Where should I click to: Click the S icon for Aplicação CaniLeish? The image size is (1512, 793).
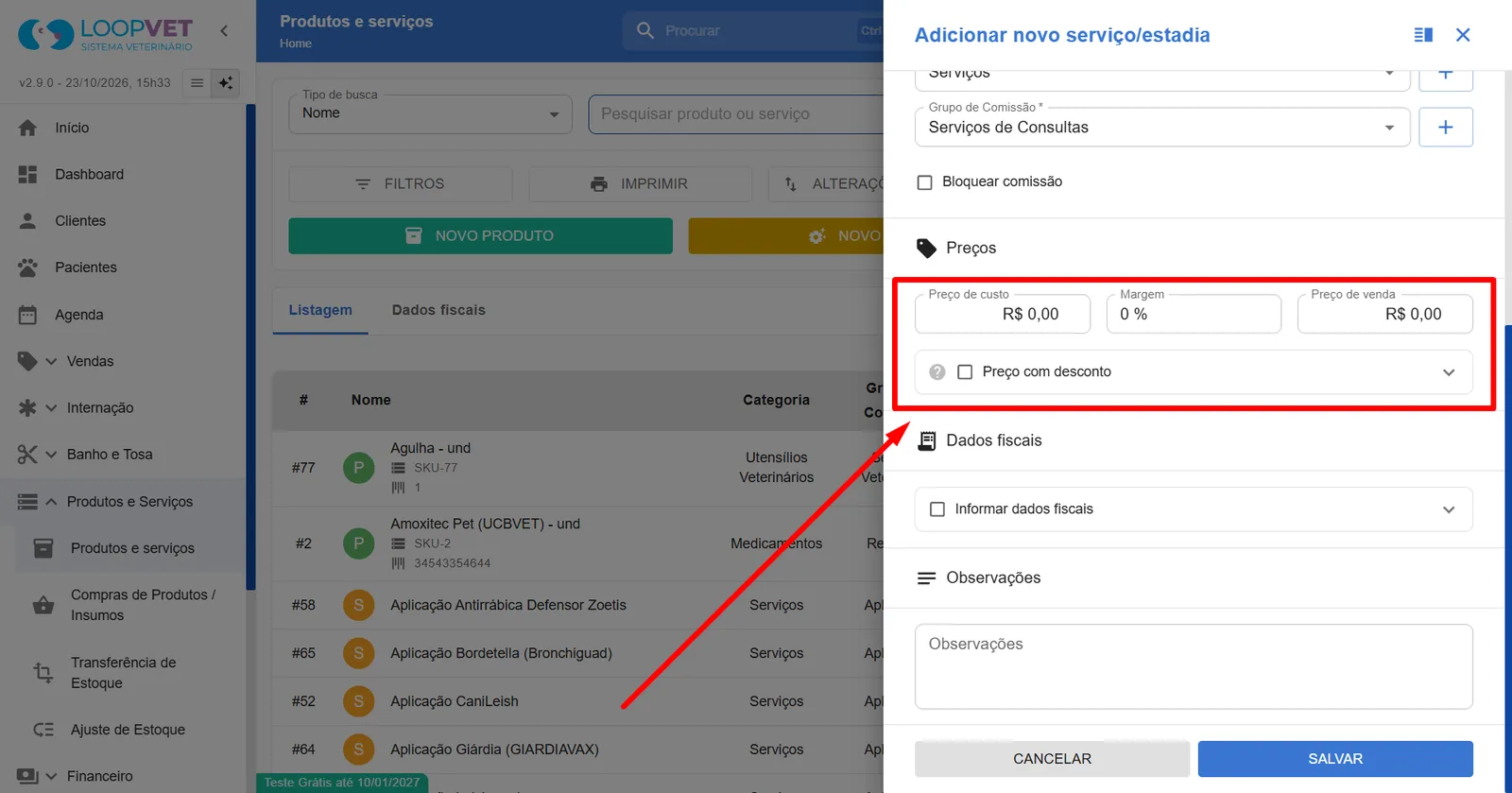pyautogui.click(x=358, y=701)
